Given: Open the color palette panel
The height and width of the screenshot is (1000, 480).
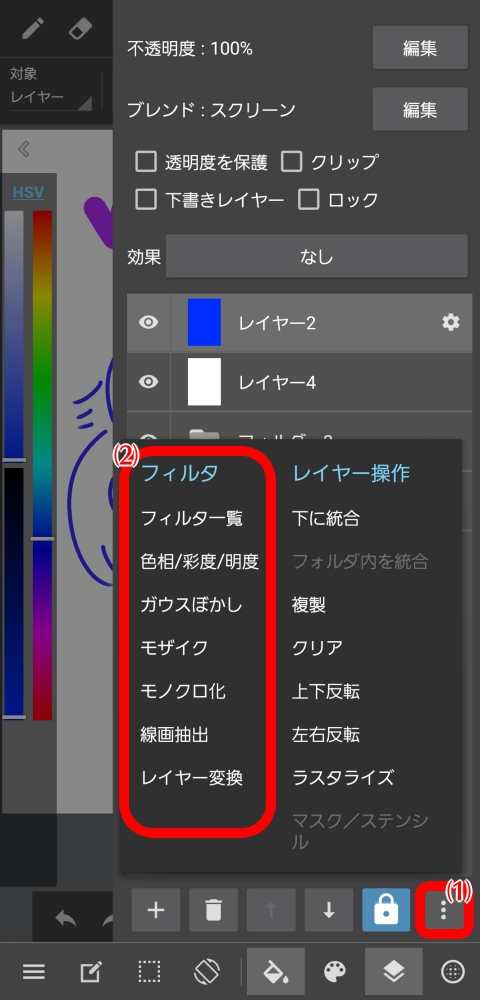Looking at the screenshot, I should tap(335, 972).
